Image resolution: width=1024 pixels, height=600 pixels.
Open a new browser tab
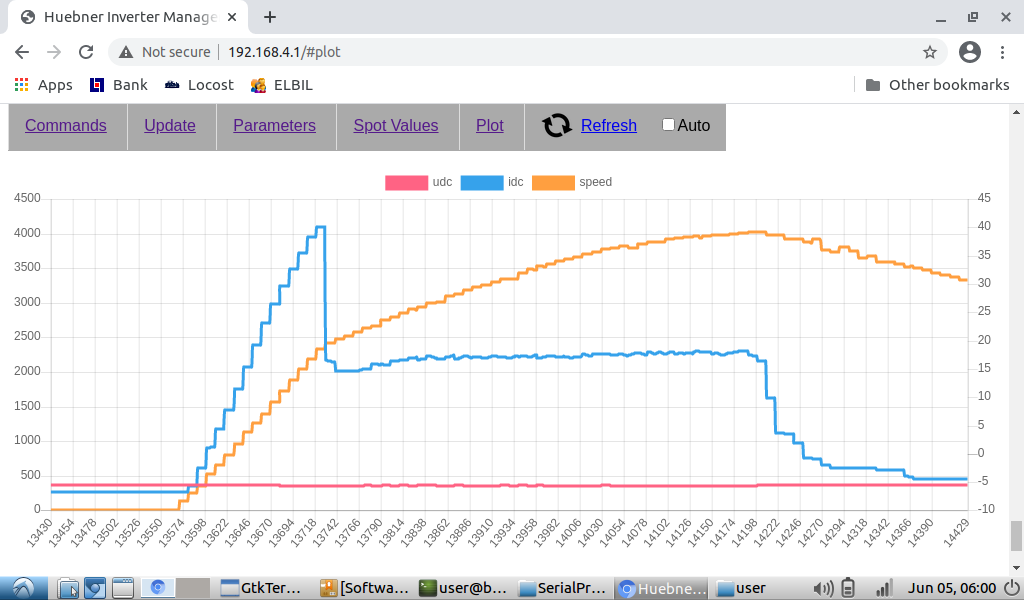click(x=270, y=17)
